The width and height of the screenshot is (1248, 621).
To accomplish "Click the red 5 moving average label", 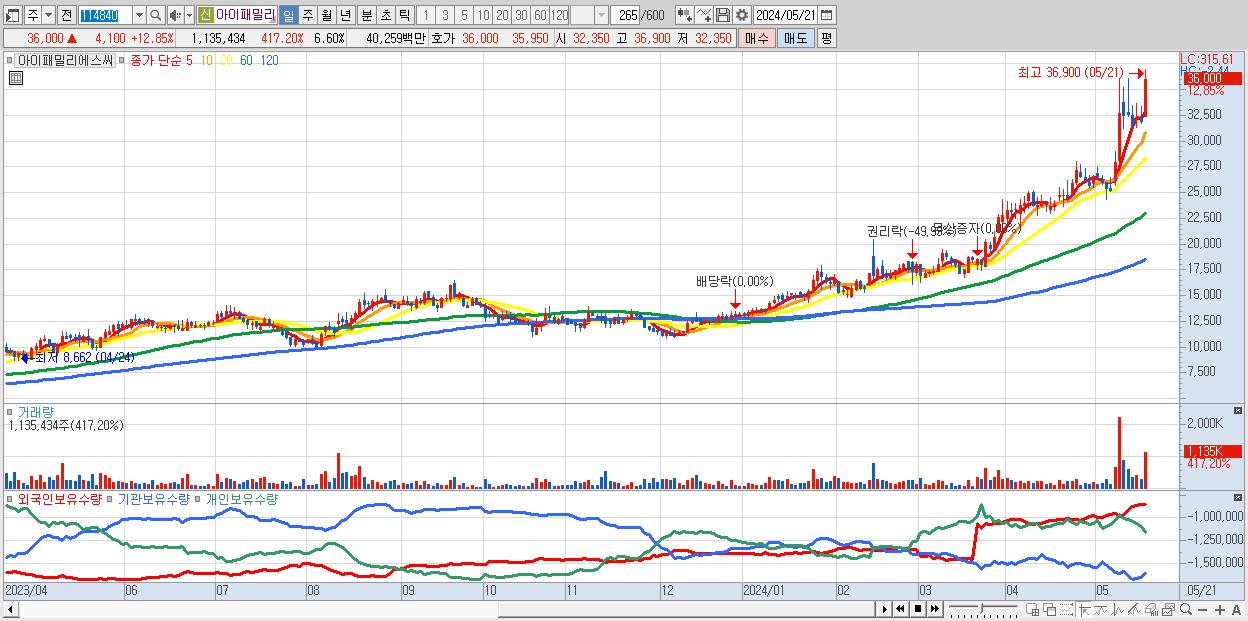I will [x=189, y=61].
